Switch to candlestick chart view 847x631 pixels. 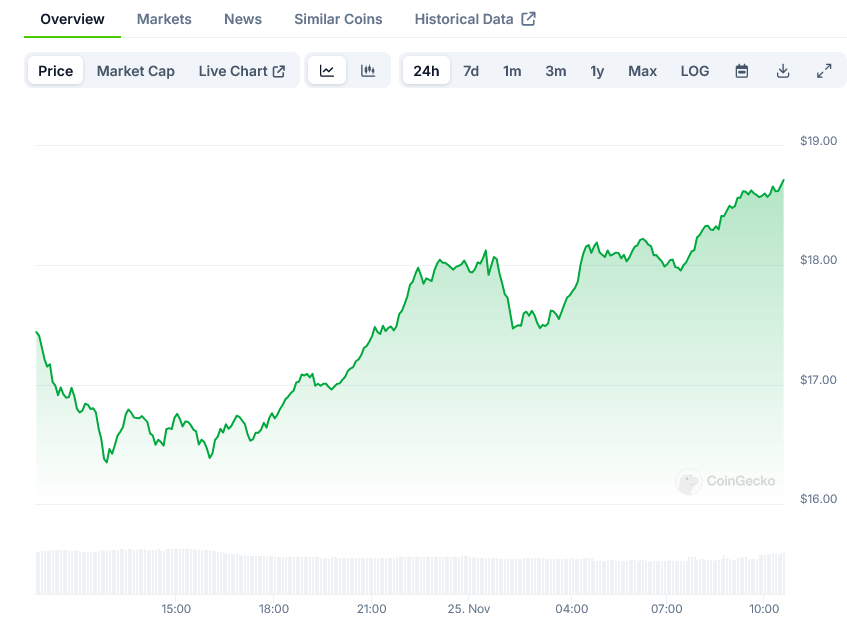368,71
